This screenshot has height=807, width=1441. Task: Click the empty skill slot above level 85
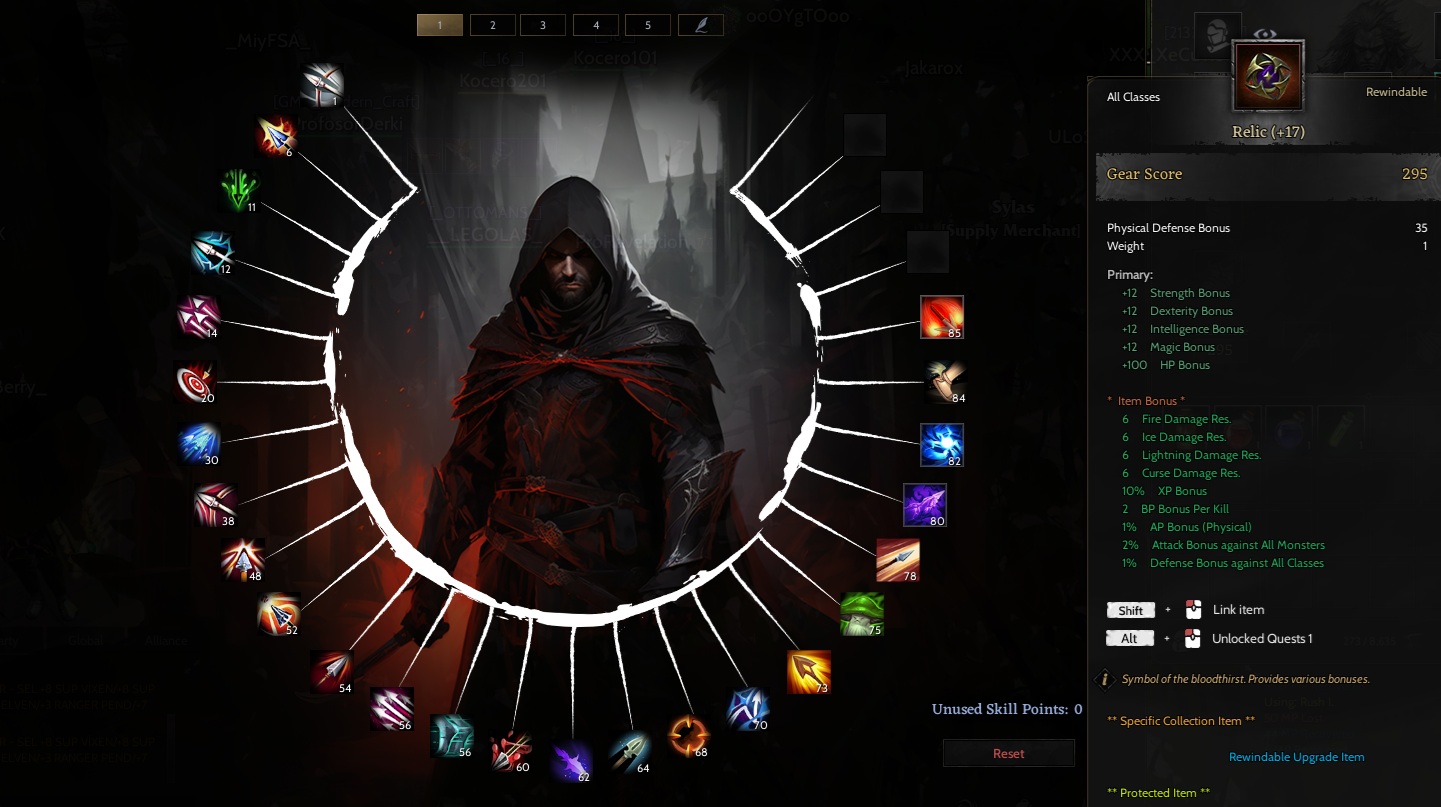(x=927, y=252)
